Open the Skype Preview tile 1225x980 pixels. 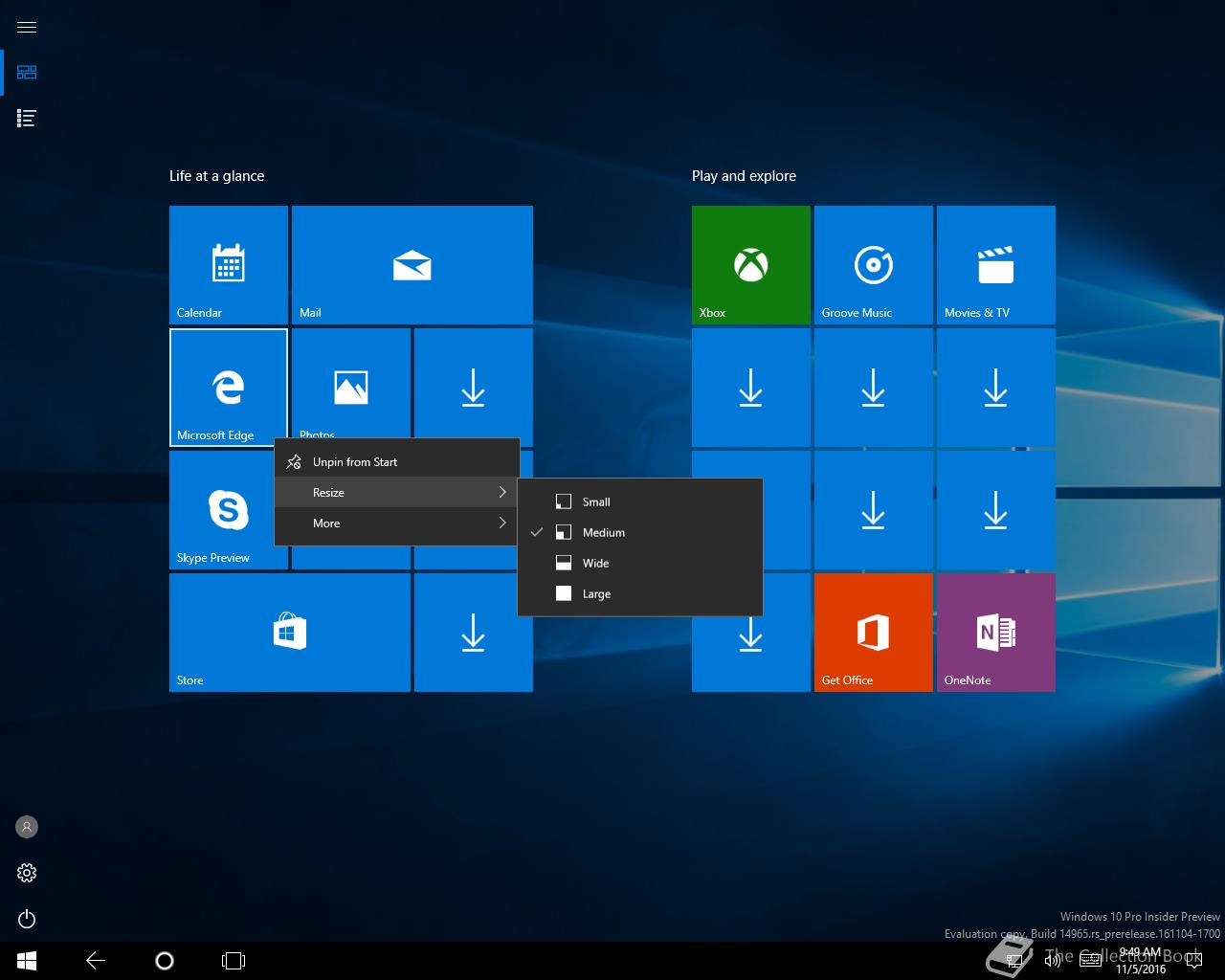222,510
